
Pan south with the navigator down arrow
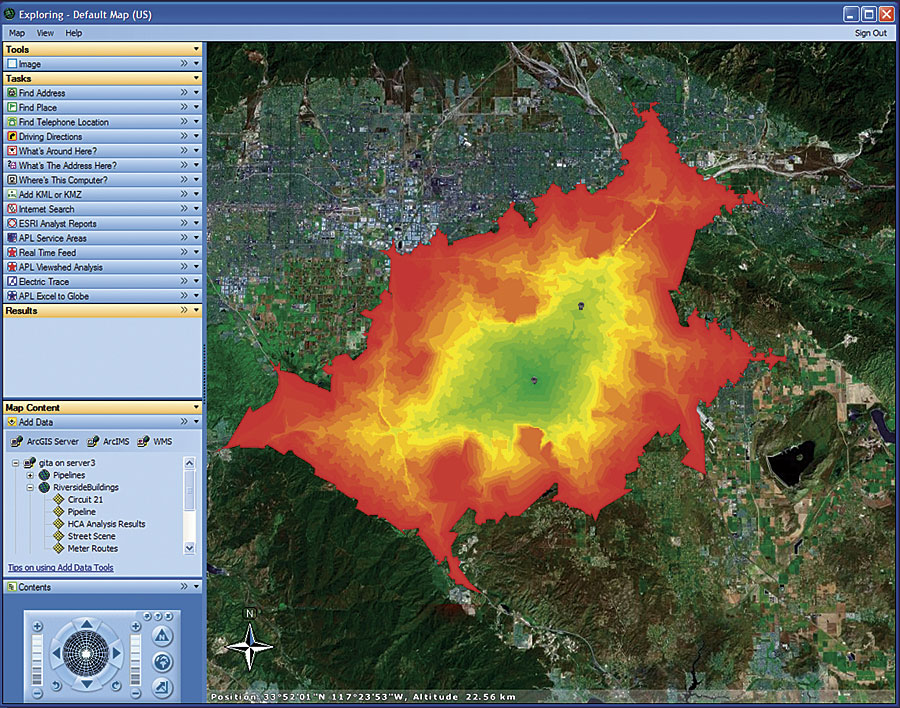click(x=86, y=683)
